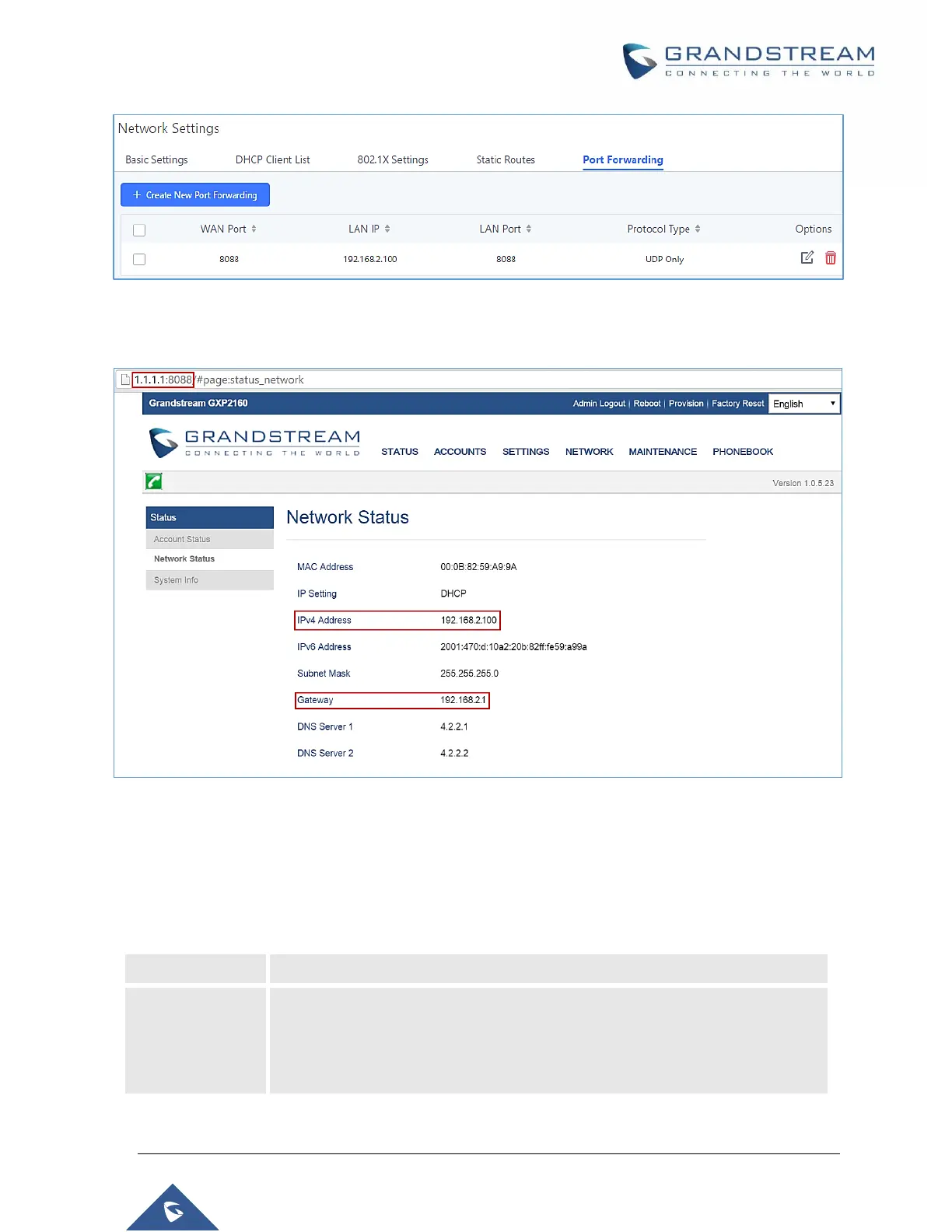Screen dimensions: 952x1232
Task: Select Account Status in sidebar
Action: coord(210,539)
